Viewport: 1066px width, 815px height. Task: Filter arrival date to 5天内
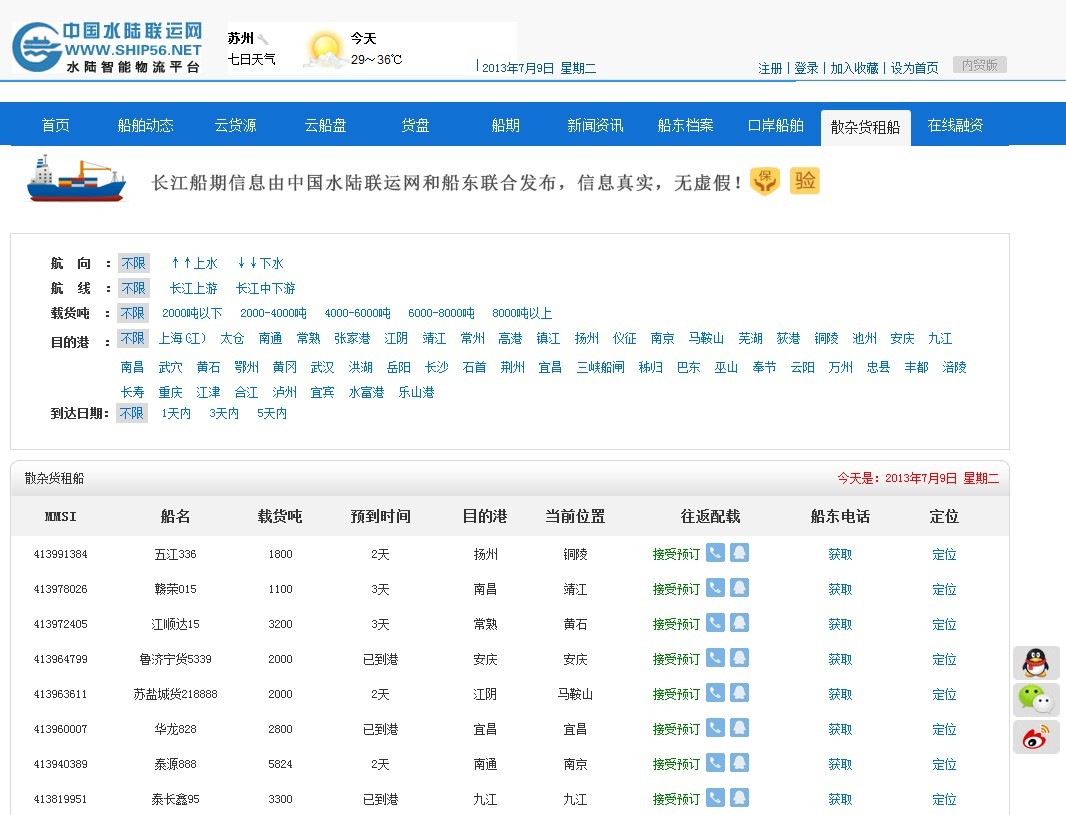(272, 413)
